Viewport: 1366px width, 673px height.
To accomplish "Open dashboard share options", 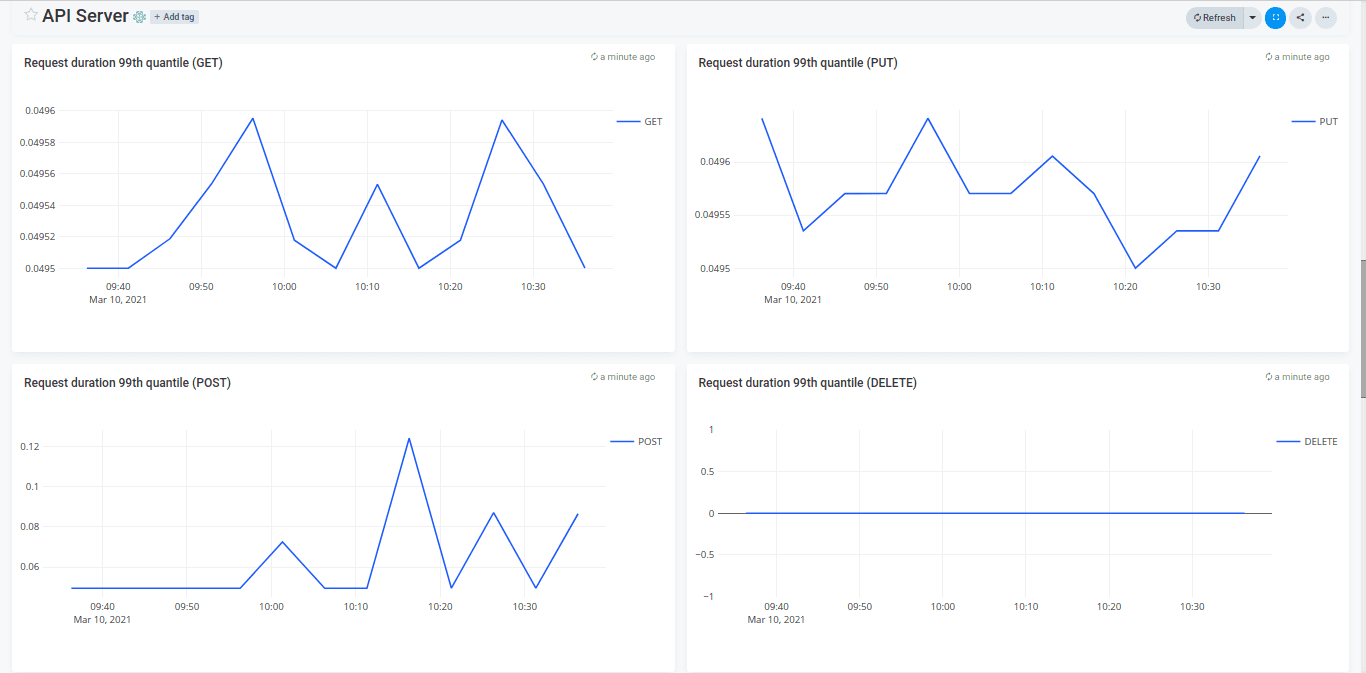I will pos(1300,18).
